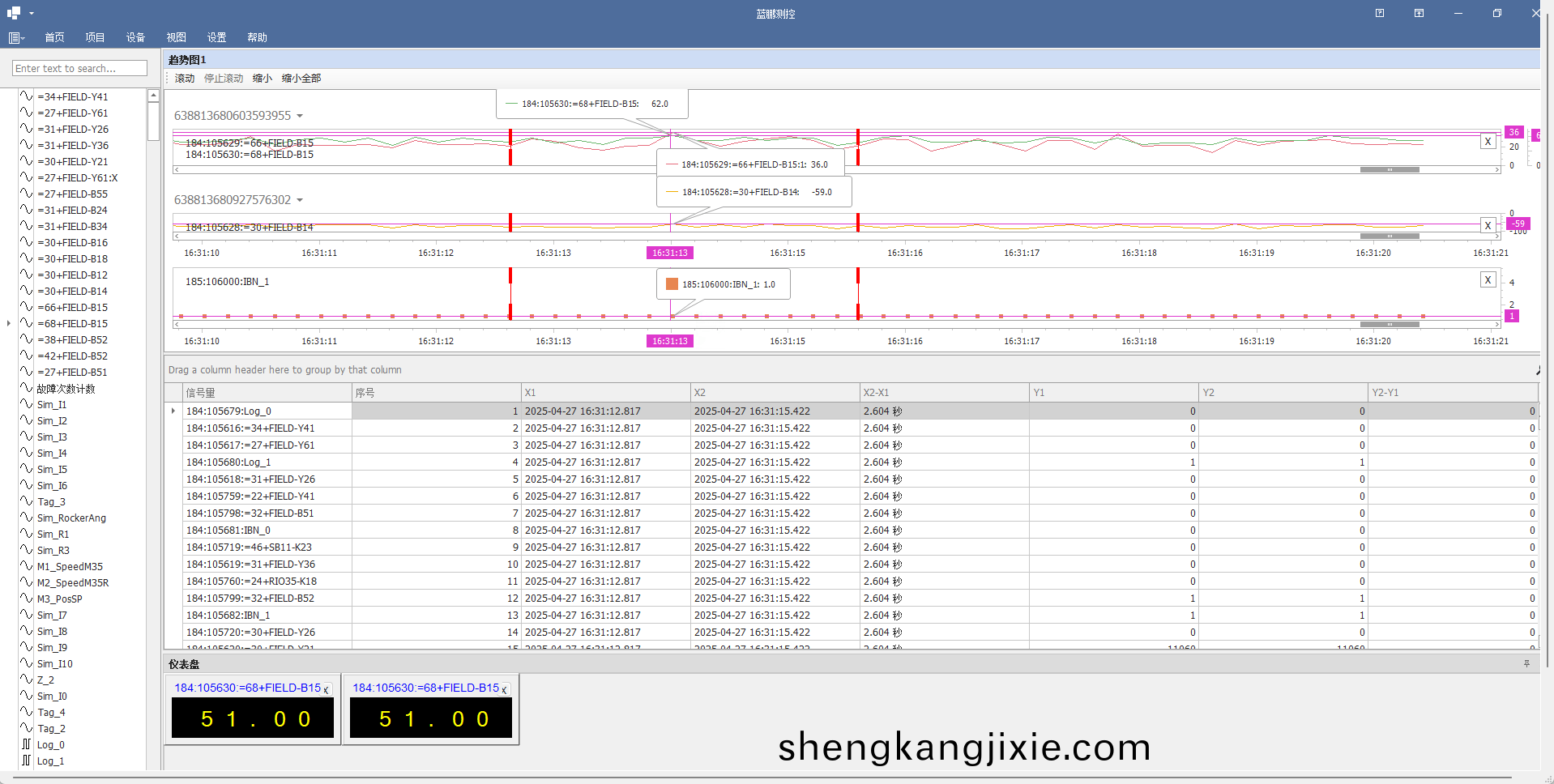The image size is (1554, 784).
Task: Expand the 638813680927576302 chart dropdown
Action: pyautogui.click(x=300, y=200)
